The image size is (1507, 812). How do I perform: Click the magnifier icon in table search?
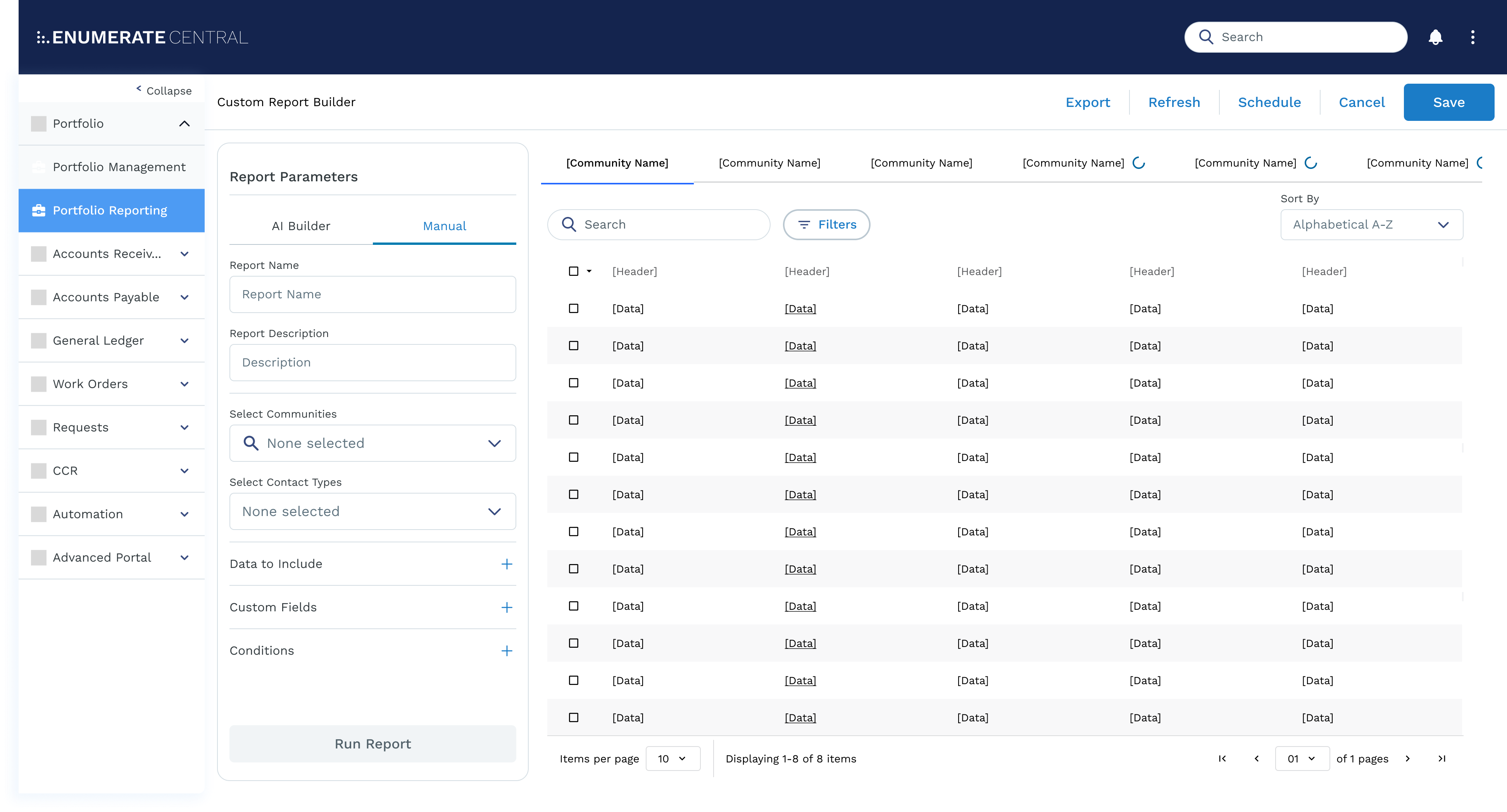coord(569,224)
